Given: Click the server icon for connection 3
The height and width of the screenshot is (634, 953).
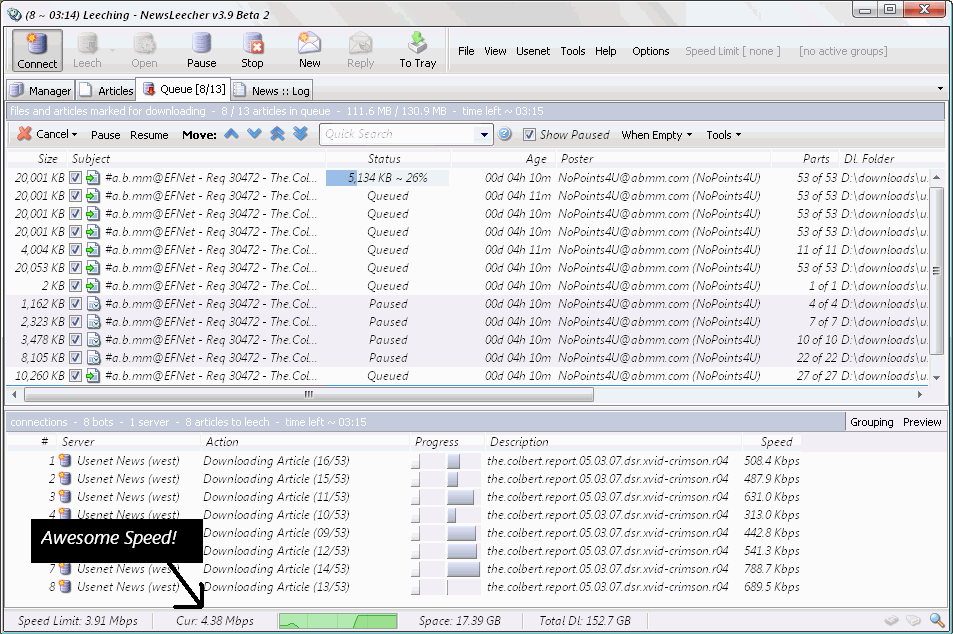Looking at the screenshot, I should [65, 497].
